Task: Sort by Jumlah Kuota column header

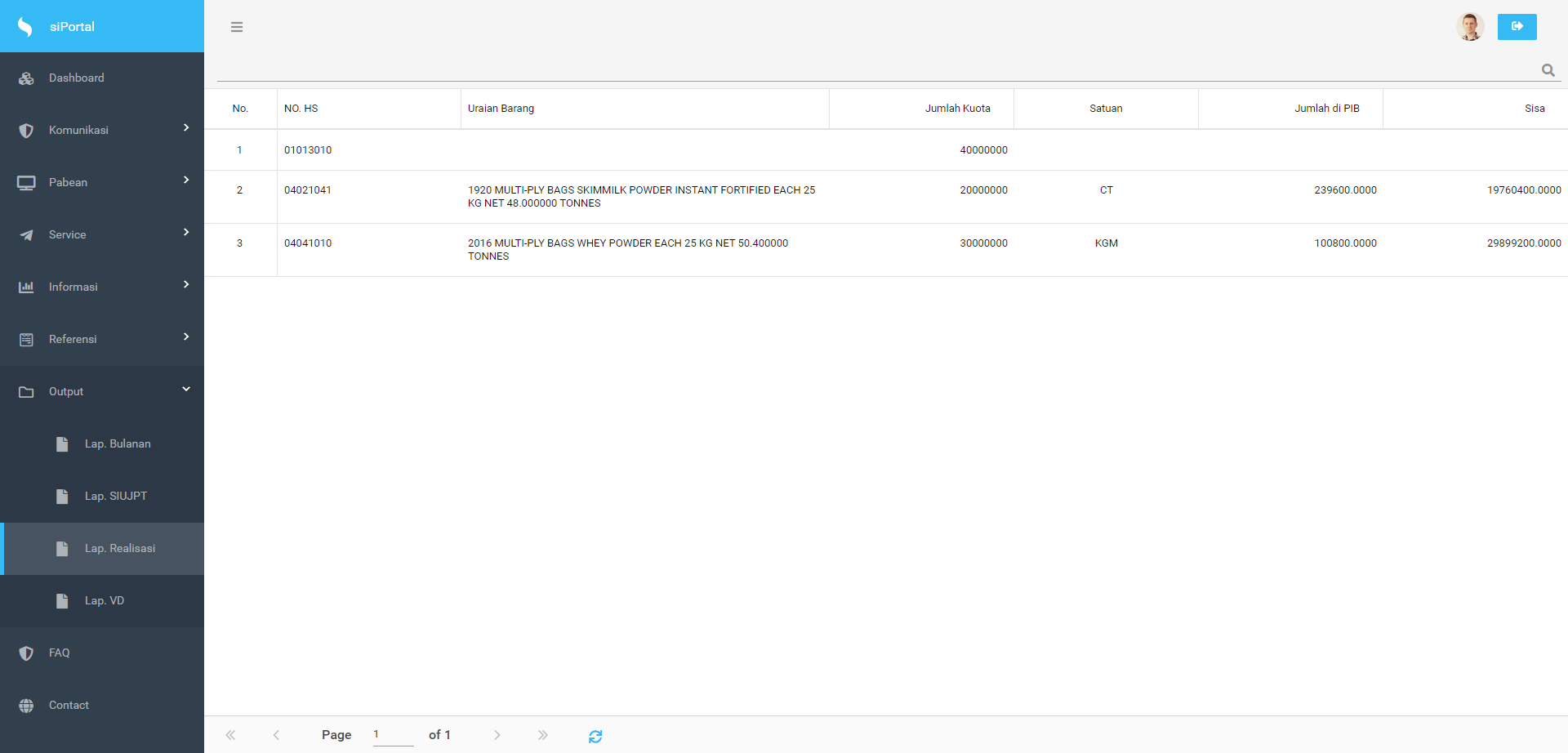Action: coord(921,109)
